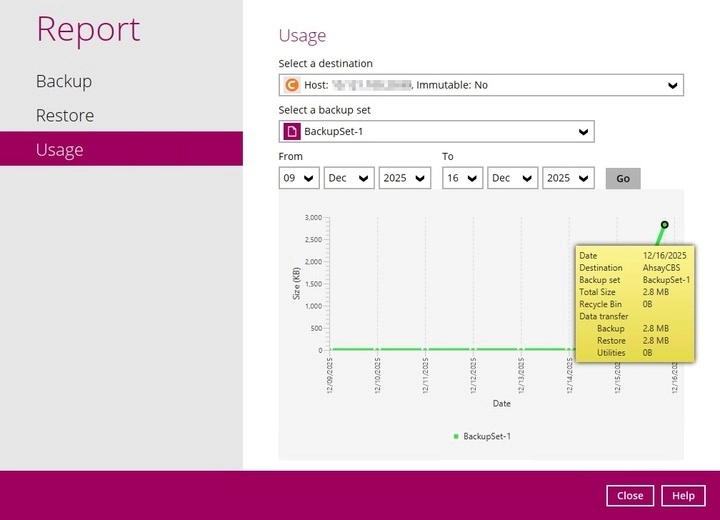Open the From day dropdown showing 09
The height and width of the screenshot is (520, 720).
[x=299, y=178]
